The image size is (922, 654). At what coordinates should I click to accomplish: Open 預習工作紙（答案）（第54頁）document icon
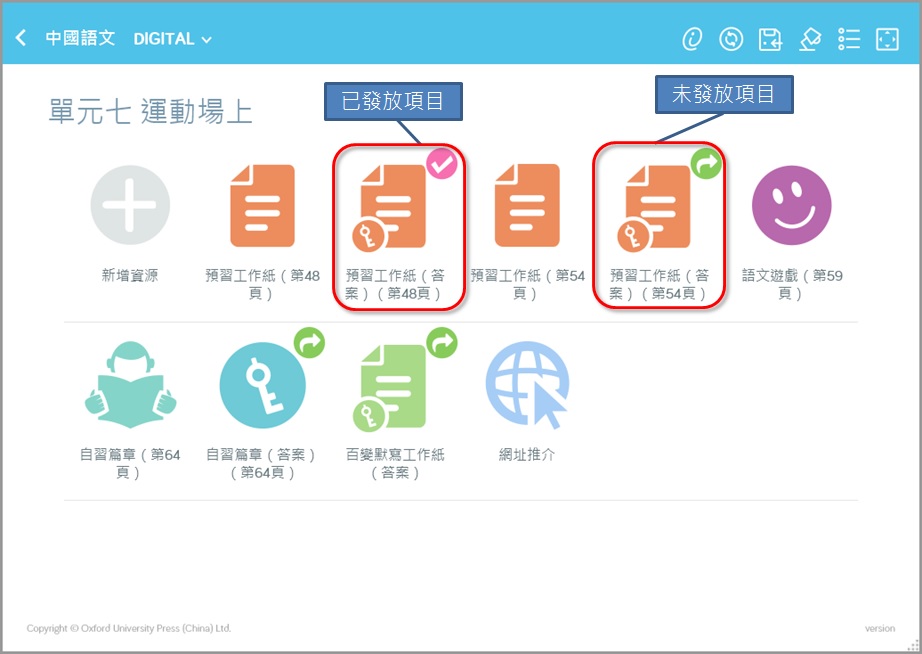tap(654, 207)
